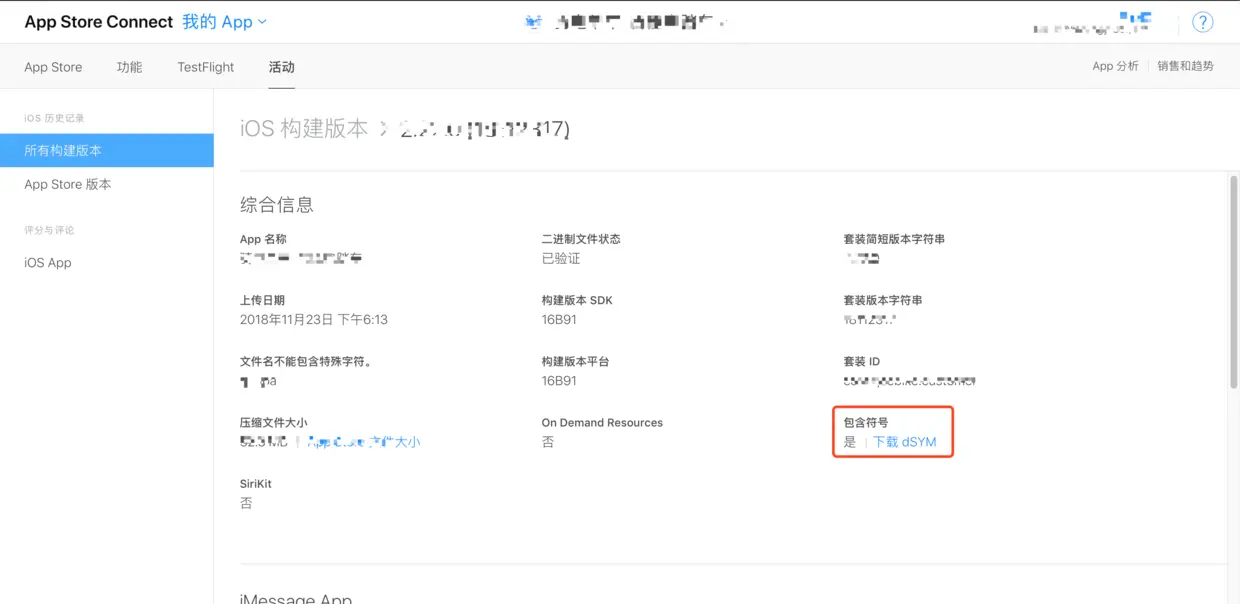
Task: Open iOS App under ratings section
Action: [x=48, y=263]
